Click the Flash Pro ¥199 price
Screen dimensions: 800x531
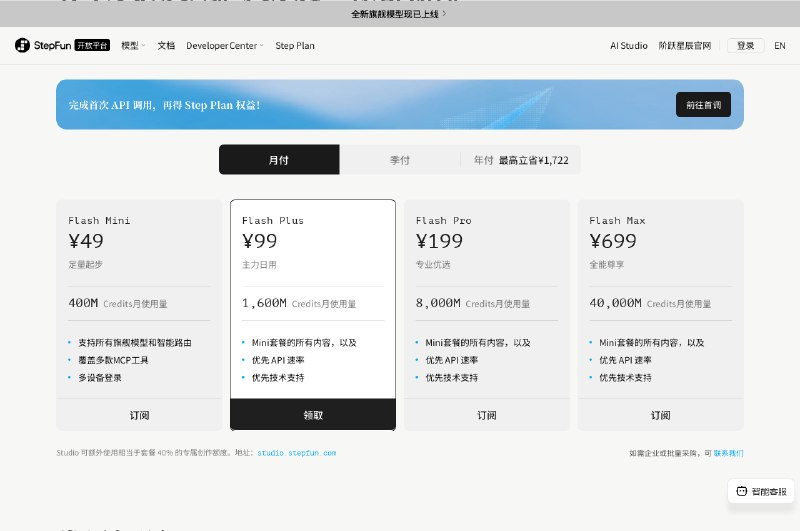[439, 241]
